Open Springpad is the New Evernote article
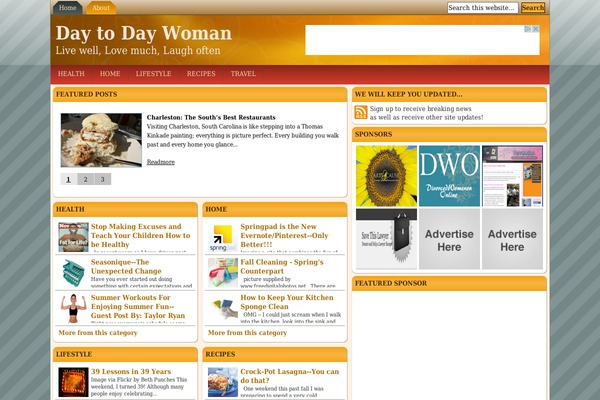 284,235
